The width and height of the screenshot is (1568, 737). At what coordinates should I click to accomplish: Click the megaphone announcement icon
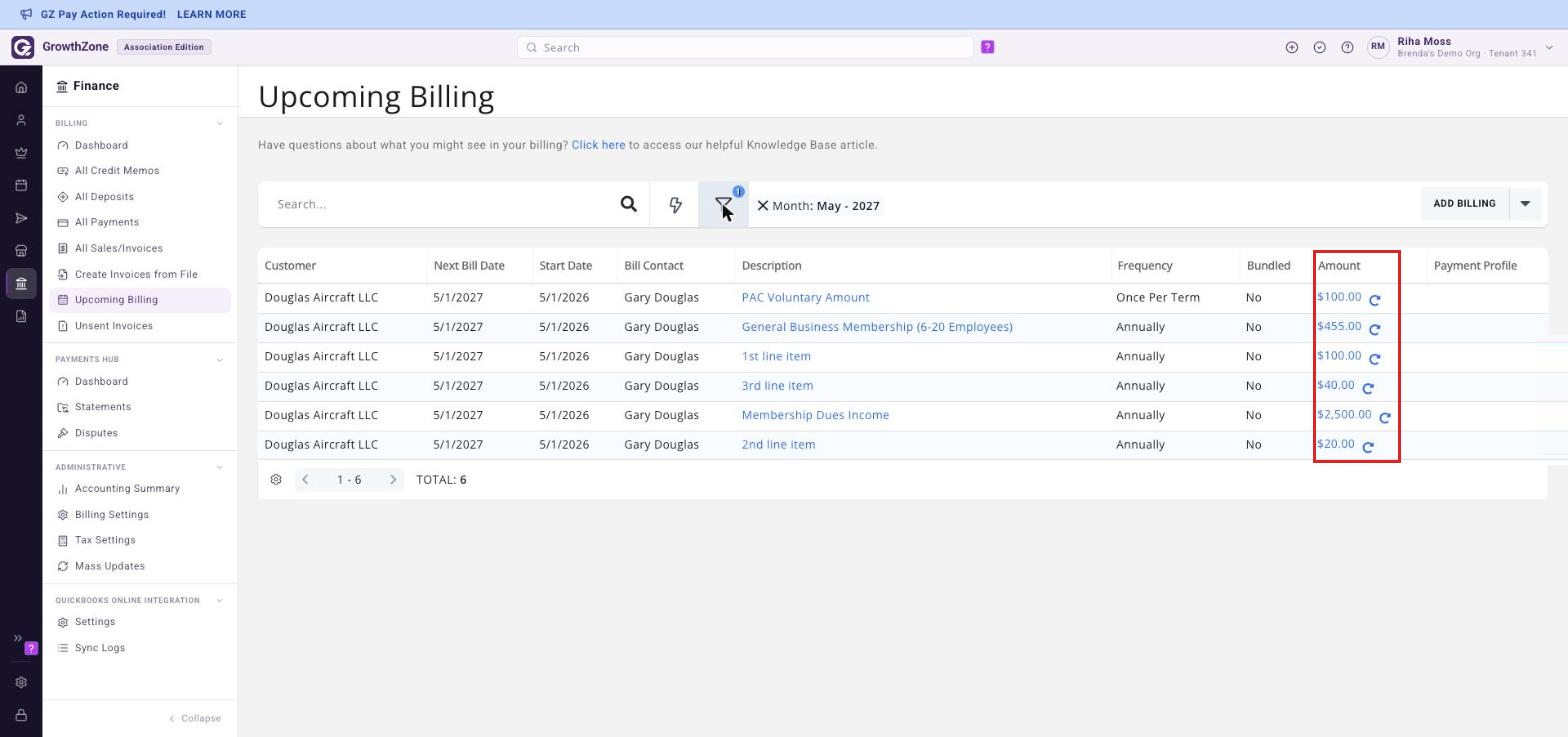(x=26, y=15)
